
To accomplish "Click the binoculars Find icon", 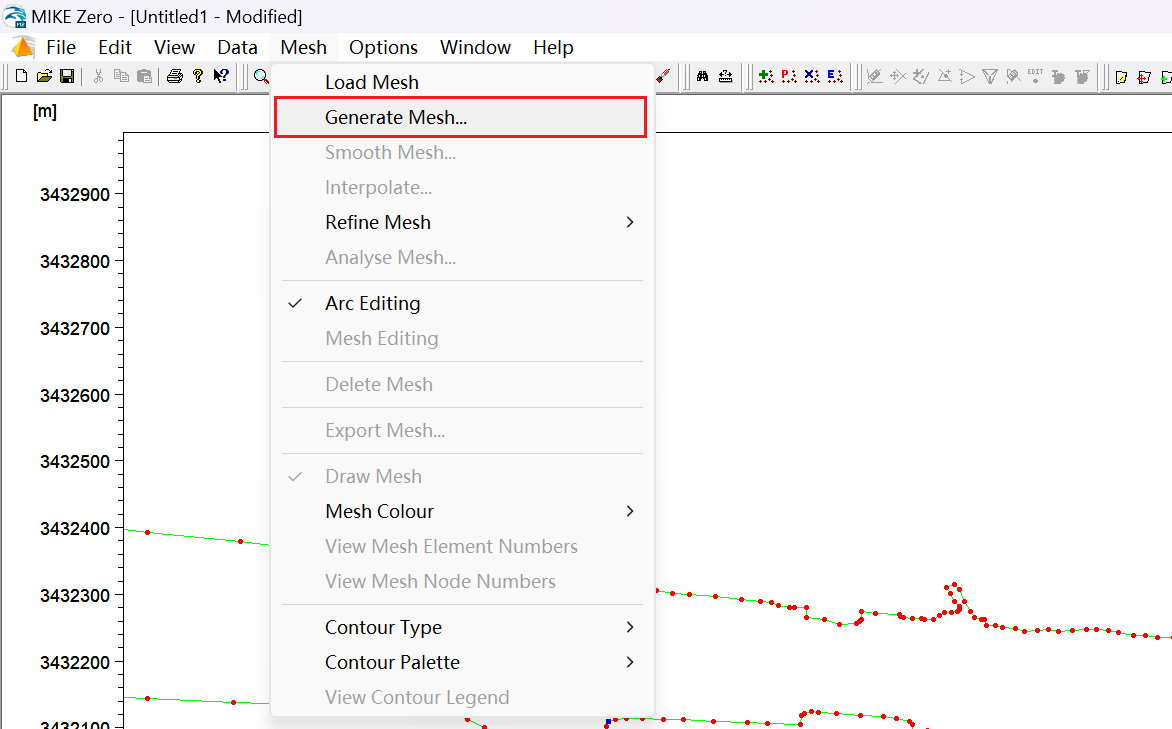I will [703, 76].
